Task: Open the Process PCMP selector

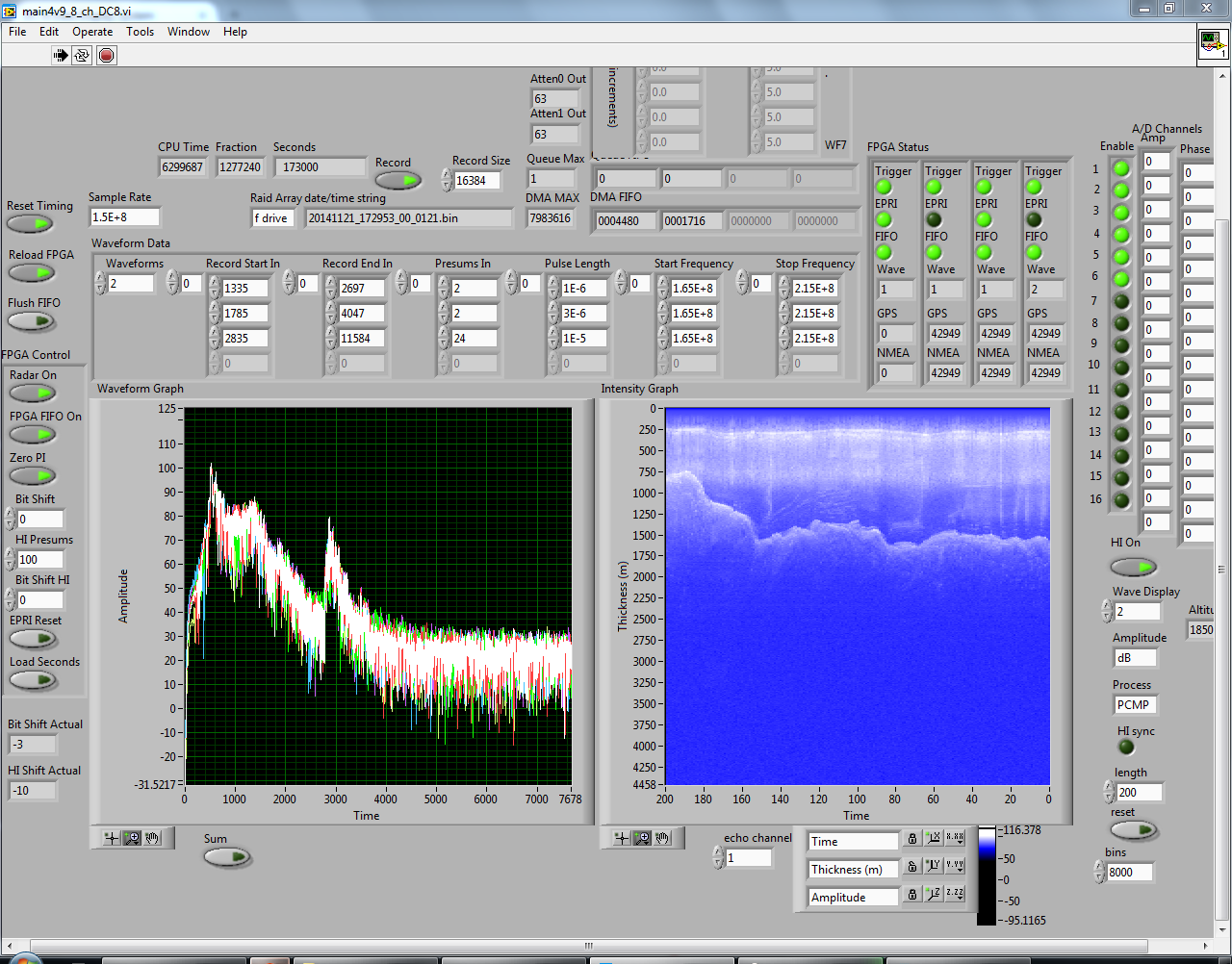Action: click(1134, 705)
